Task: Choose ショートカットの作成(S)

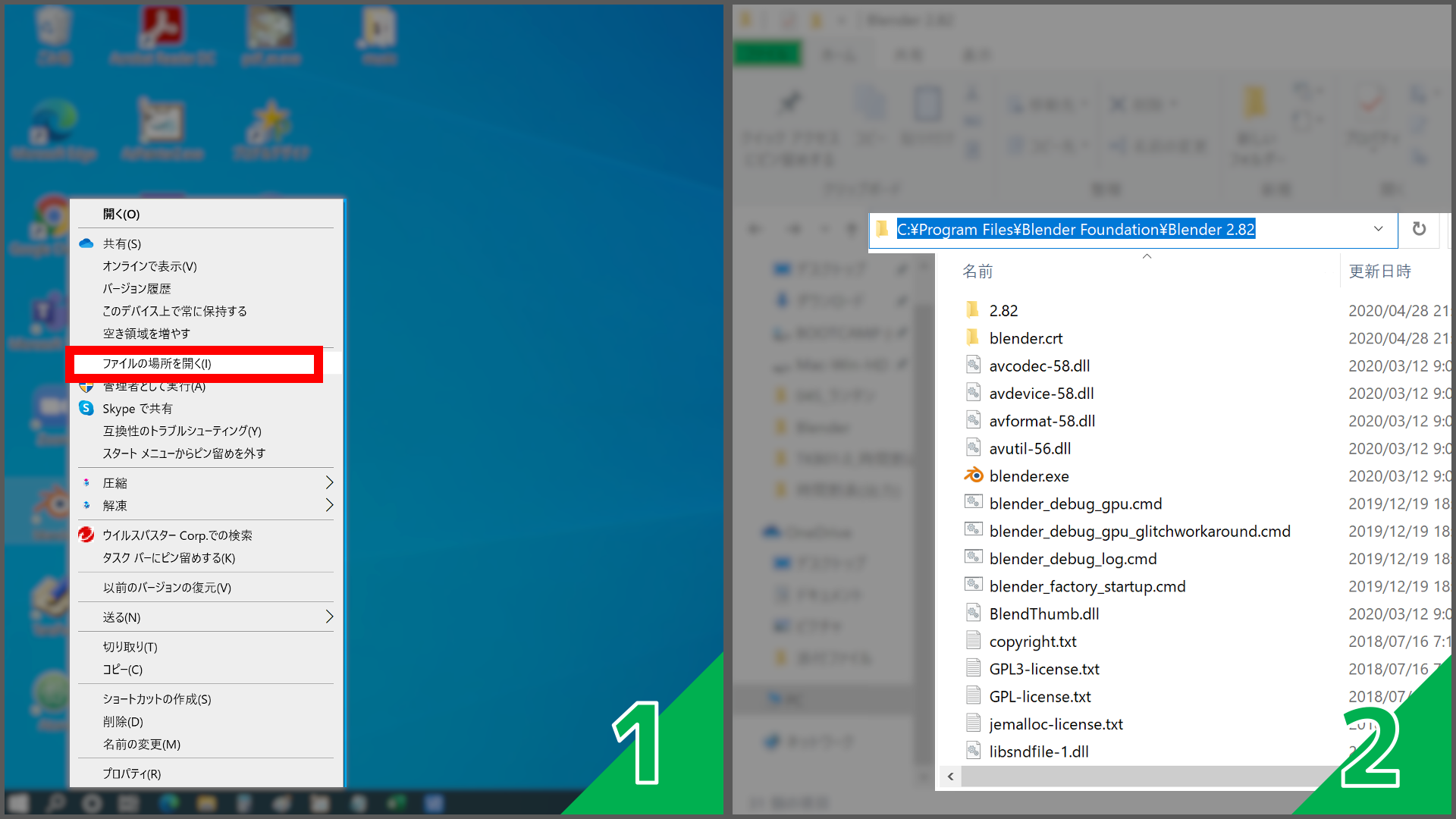Action: tap(206, 699)
